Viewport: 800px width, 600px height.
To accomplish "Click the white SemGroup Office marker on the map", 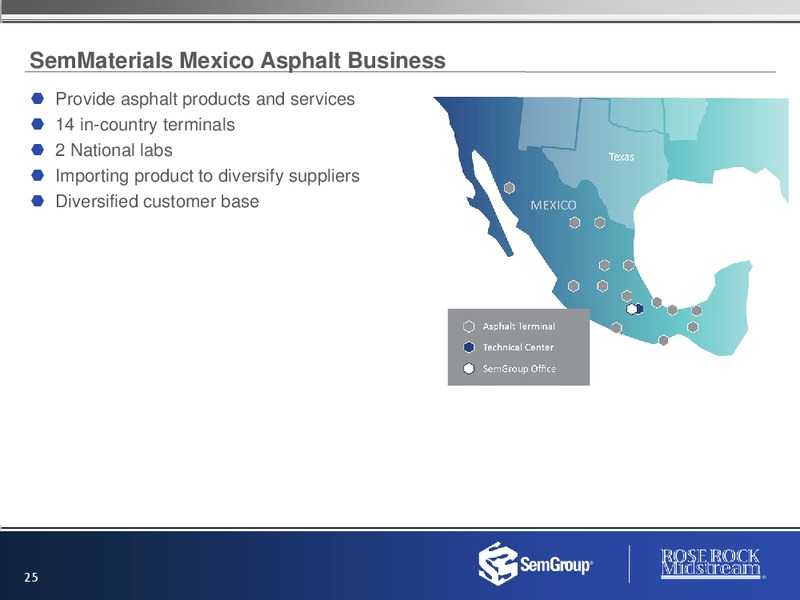I will tap(632, 309).
